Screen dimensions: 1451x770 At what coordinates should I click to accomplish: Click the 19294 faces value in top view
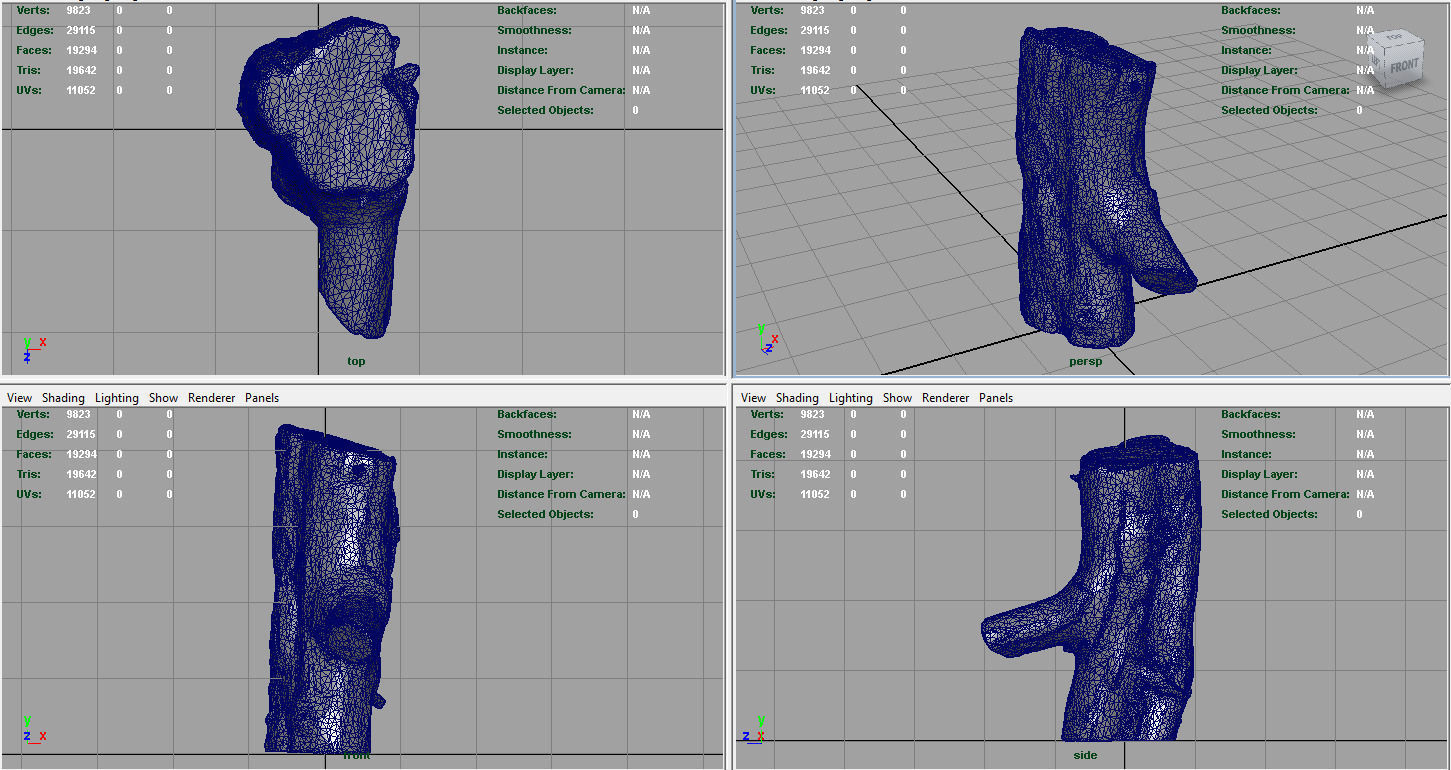click(81, 50)
